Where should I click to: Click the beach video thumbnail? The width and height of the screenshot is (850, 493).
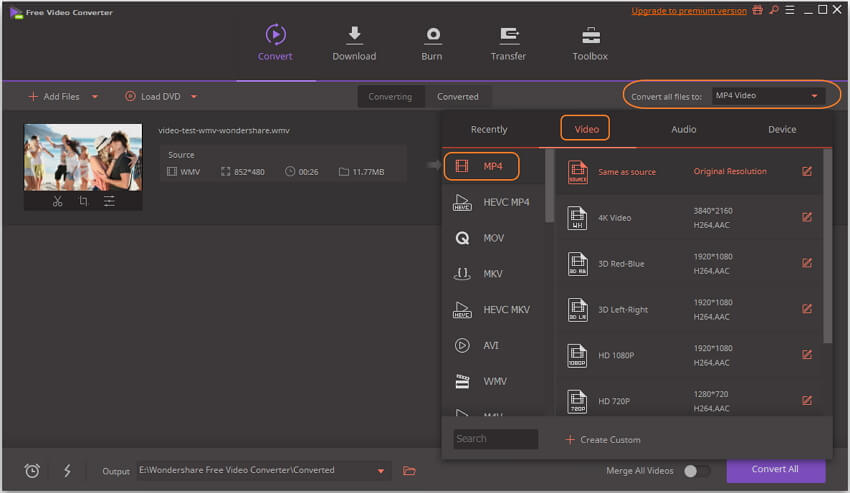click(x=83, y=157)
